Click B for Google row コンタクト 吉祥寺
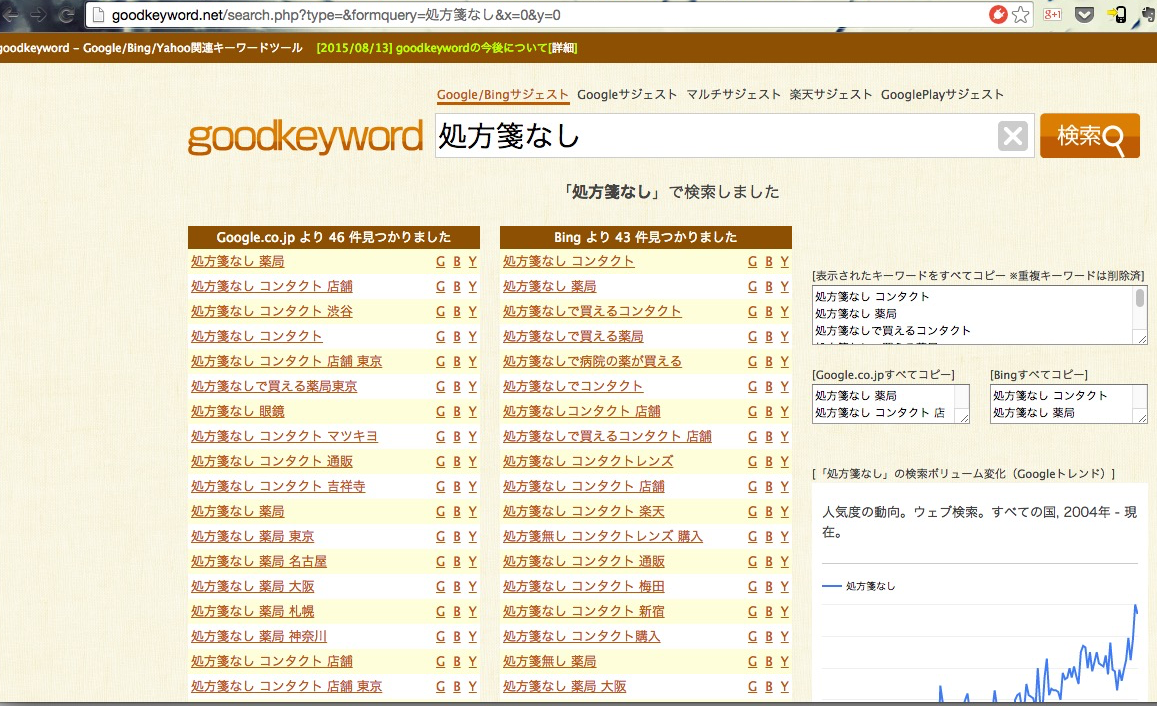Screen dimensions: 1157x706 (457, 487)
